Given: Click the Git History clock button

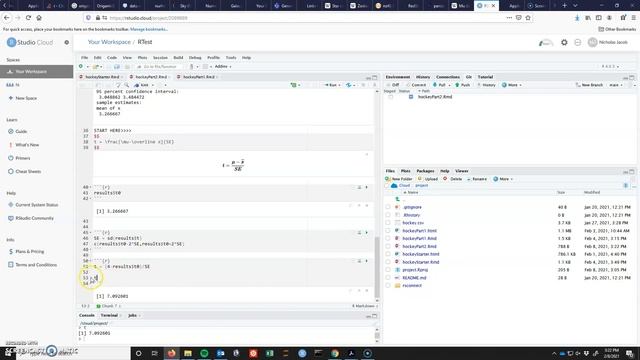Looking at the screenshot, I should [x=487, y=85].
